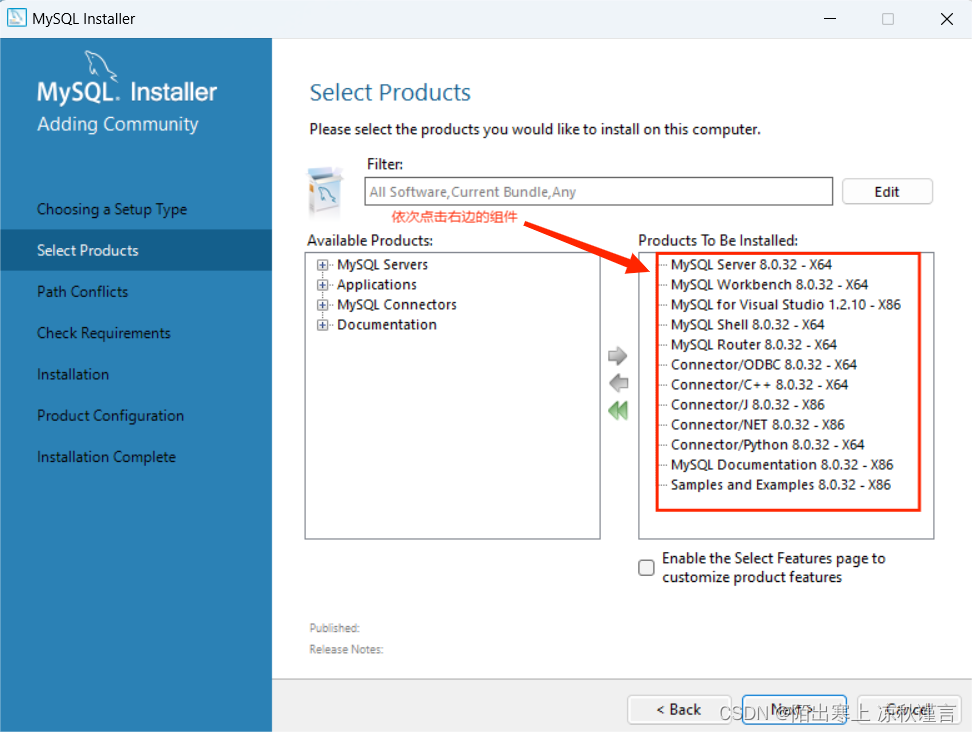This screenshot has width=972, height=732.
Task: Select Applications in Available Products
Action: click(377, 284)
